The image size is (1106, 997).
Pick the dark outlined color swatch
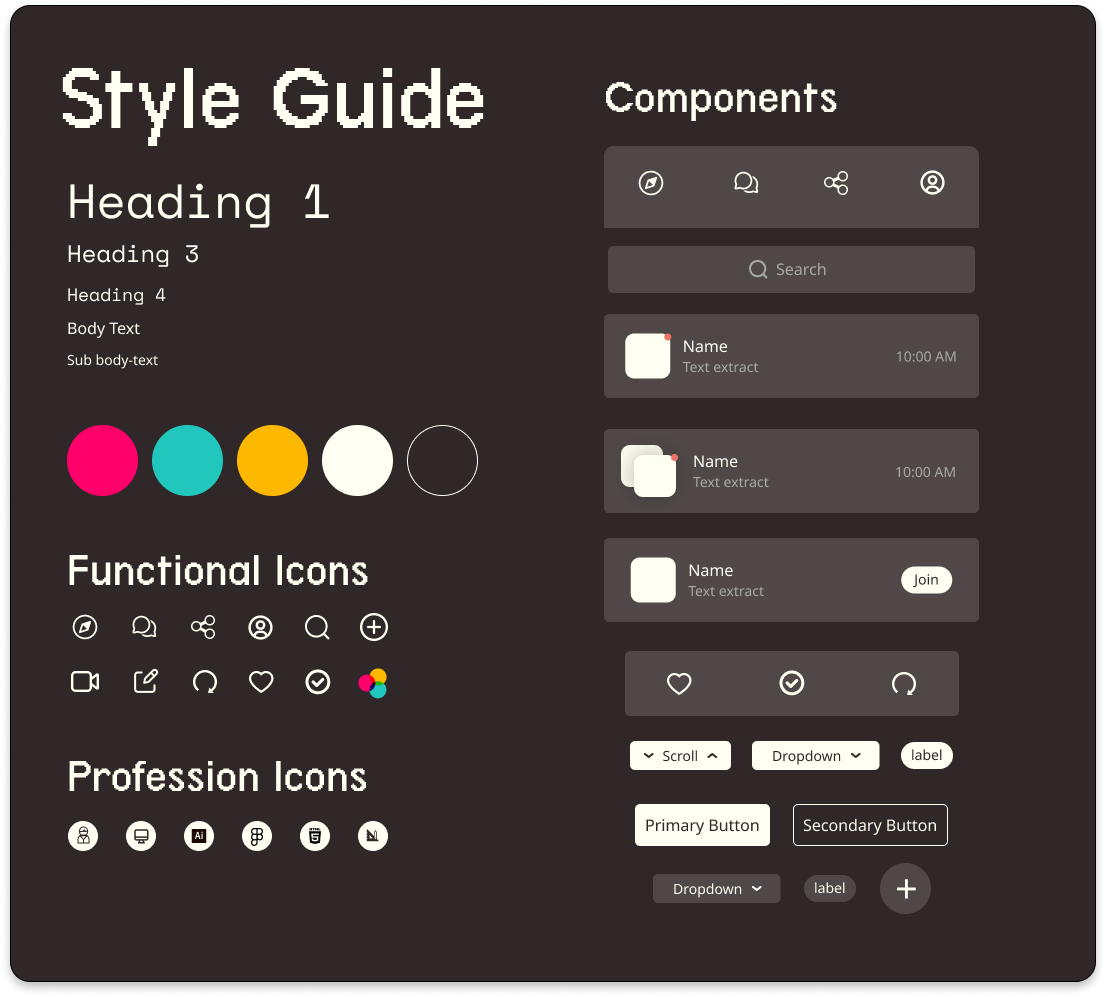442,461
